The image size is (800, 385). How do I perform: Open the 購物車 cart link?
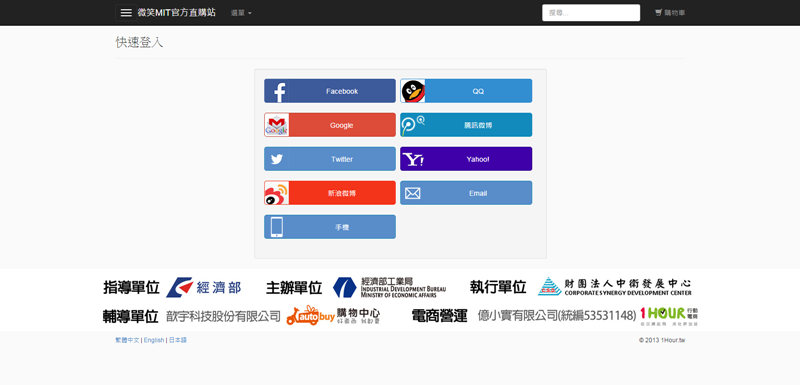pyautogui.click(x=670, y=13)
